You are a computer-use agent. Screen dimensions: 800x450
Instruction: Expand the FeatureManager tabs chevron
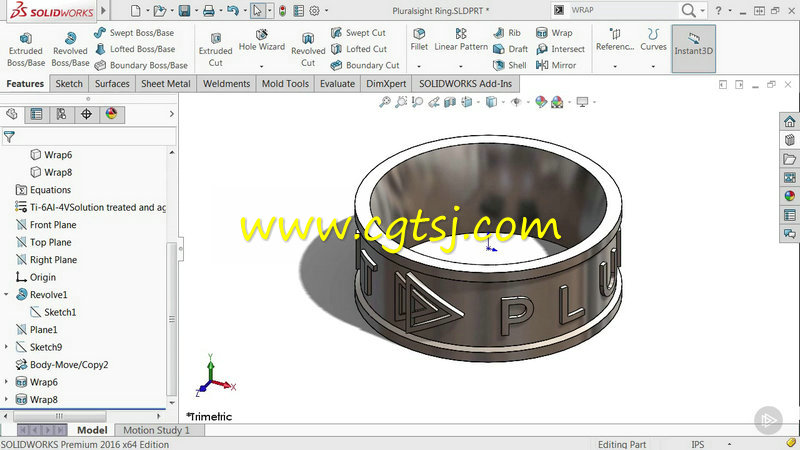tap(171, 114)
